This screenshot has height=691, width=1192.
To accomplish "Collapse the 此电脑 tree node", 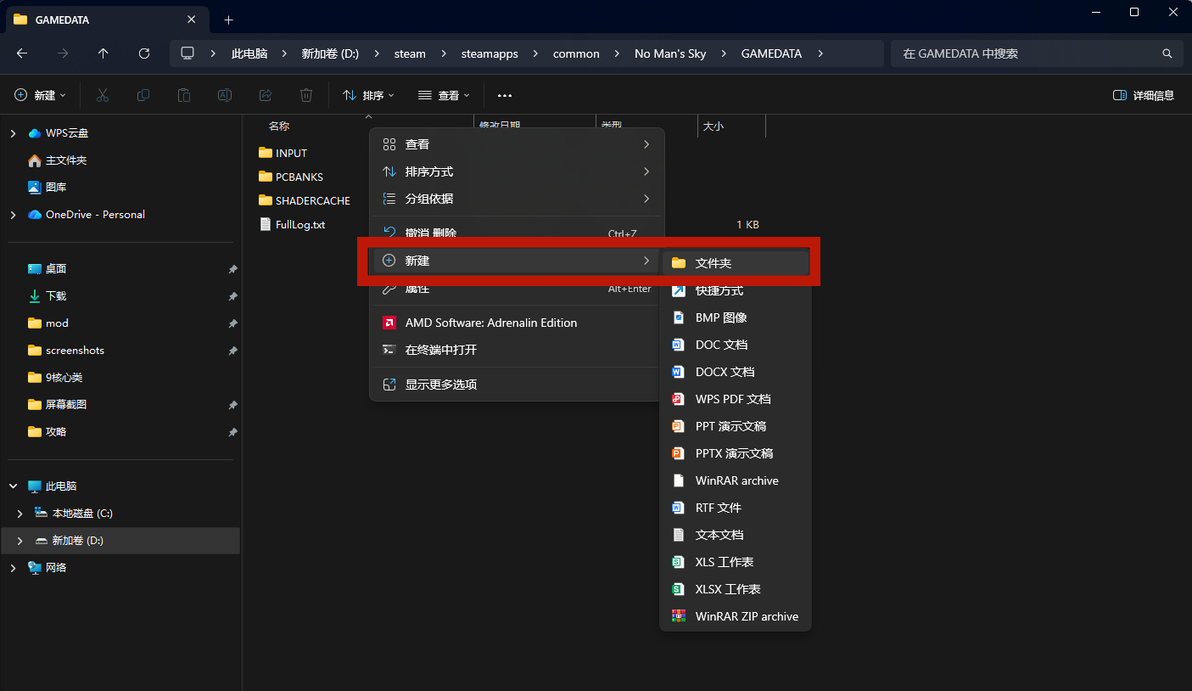I will coord(13,486).
